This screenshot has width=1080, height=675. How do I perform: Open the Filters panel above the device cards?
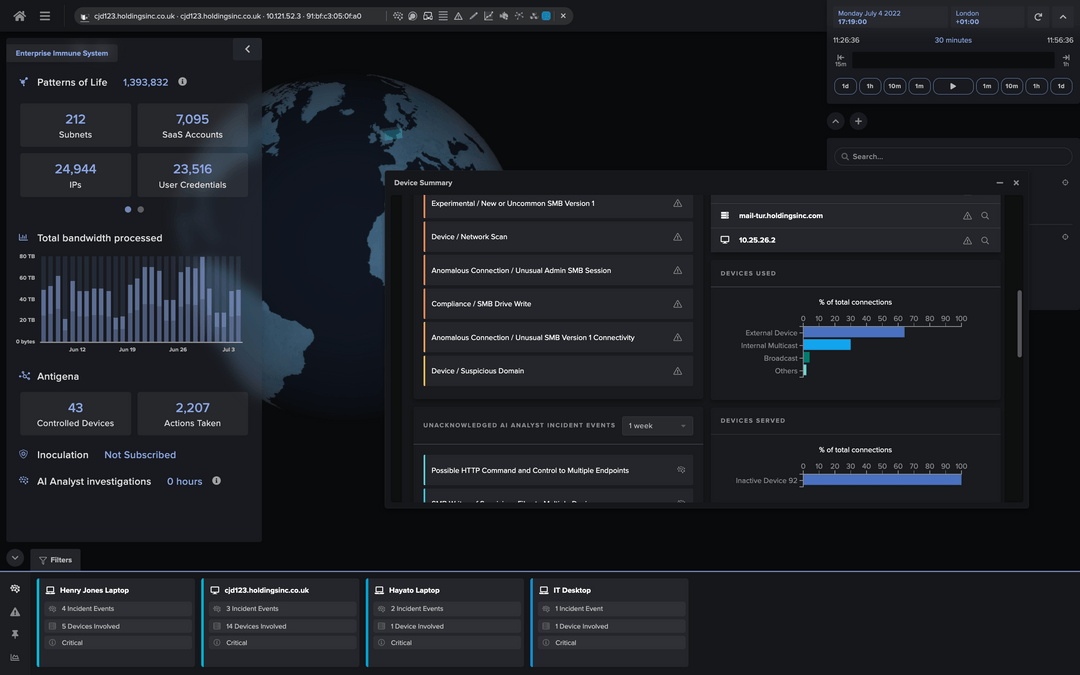[x=54, y=559]
